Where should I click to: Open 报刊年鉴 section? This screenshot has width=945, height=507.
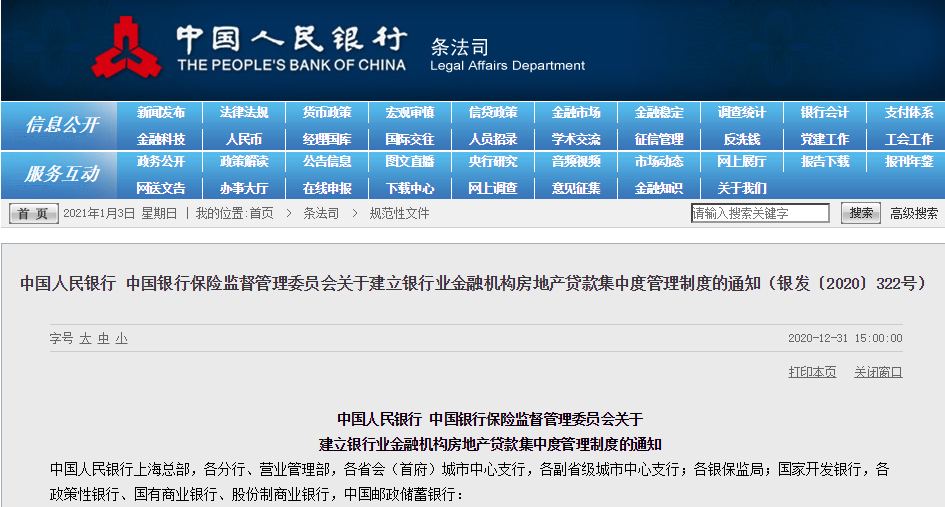click(909, 162)
